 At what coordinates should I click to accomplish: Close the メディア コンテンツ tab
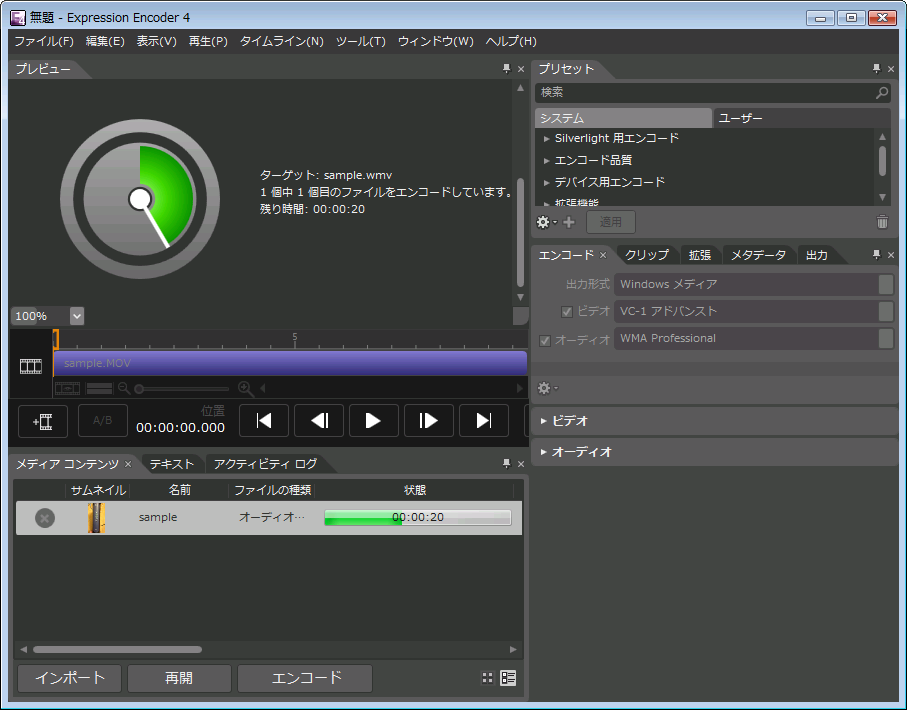pyautogui.click(x=128, y=464)
